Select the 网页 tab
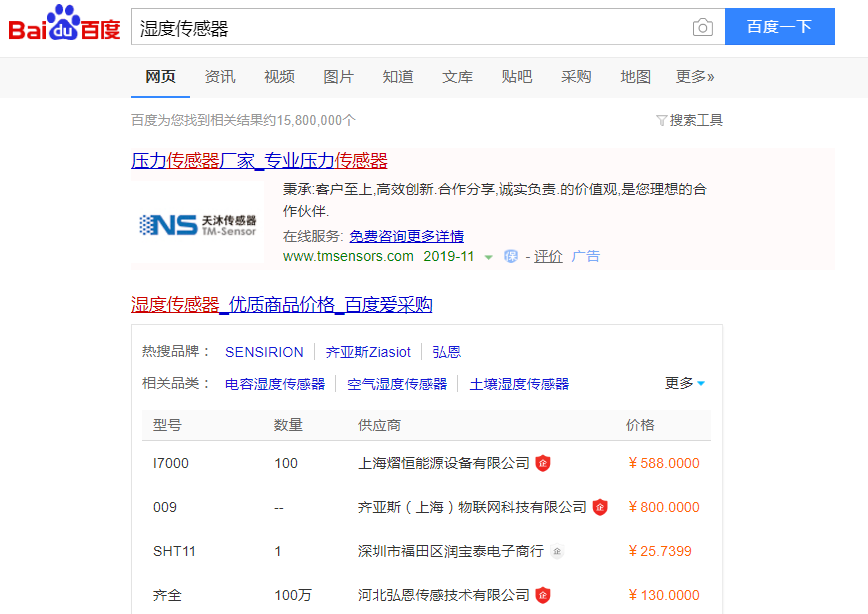This screenshot has height=614, width=868. tap(161, 76)
